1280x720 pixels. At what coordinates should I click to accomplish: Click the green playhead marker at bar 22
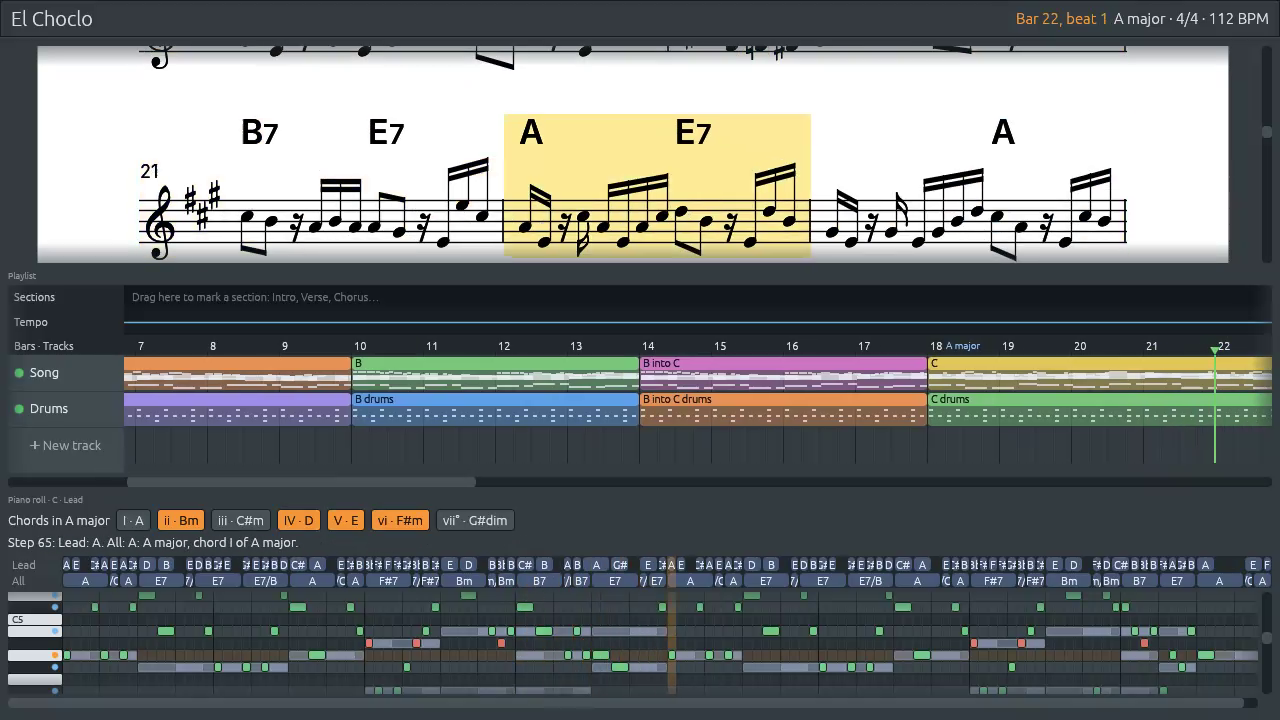tap(1215, 350)
